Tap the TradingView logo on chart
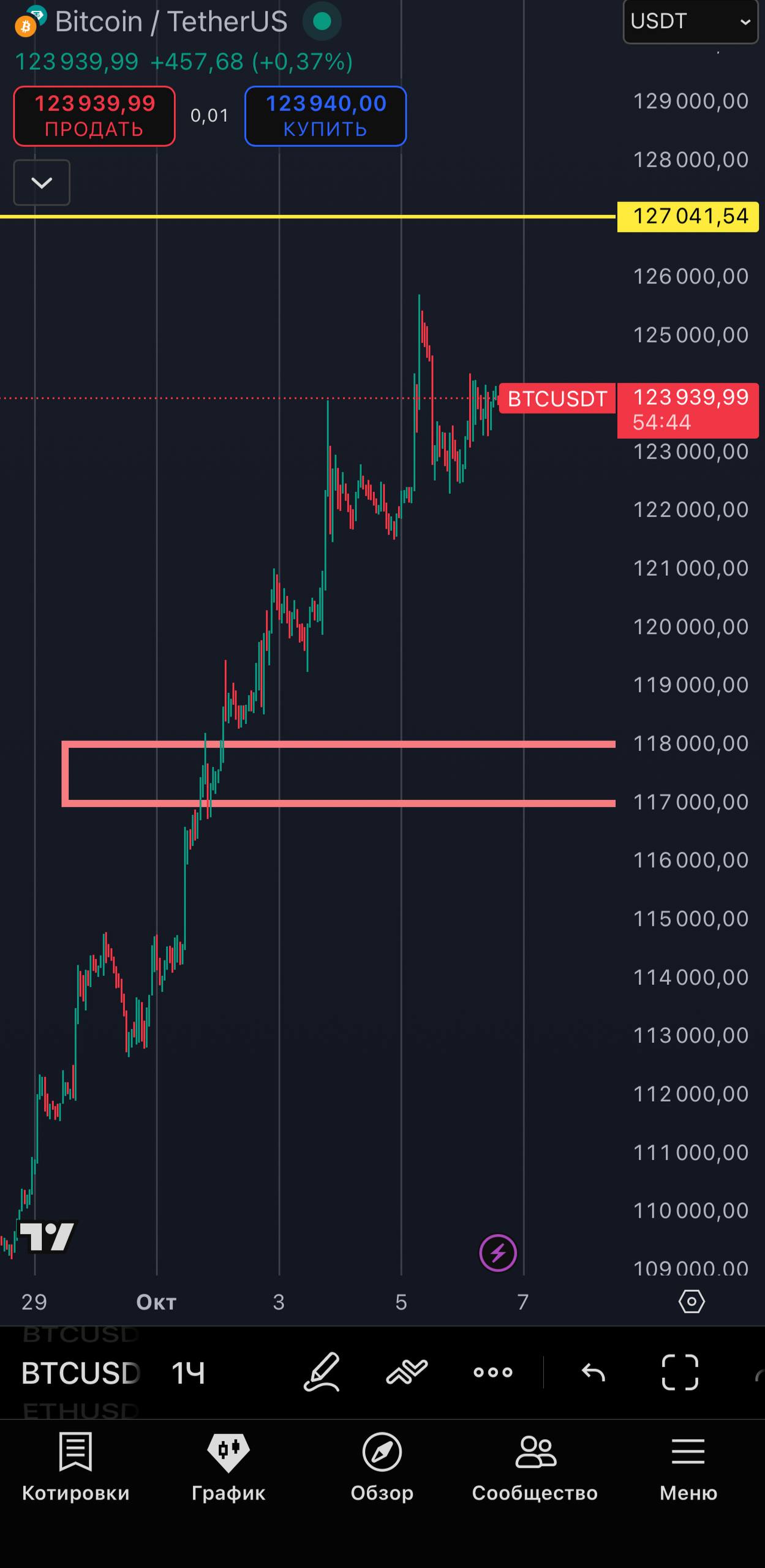This screenshot has height=1568, width=765. [47, 1237]
